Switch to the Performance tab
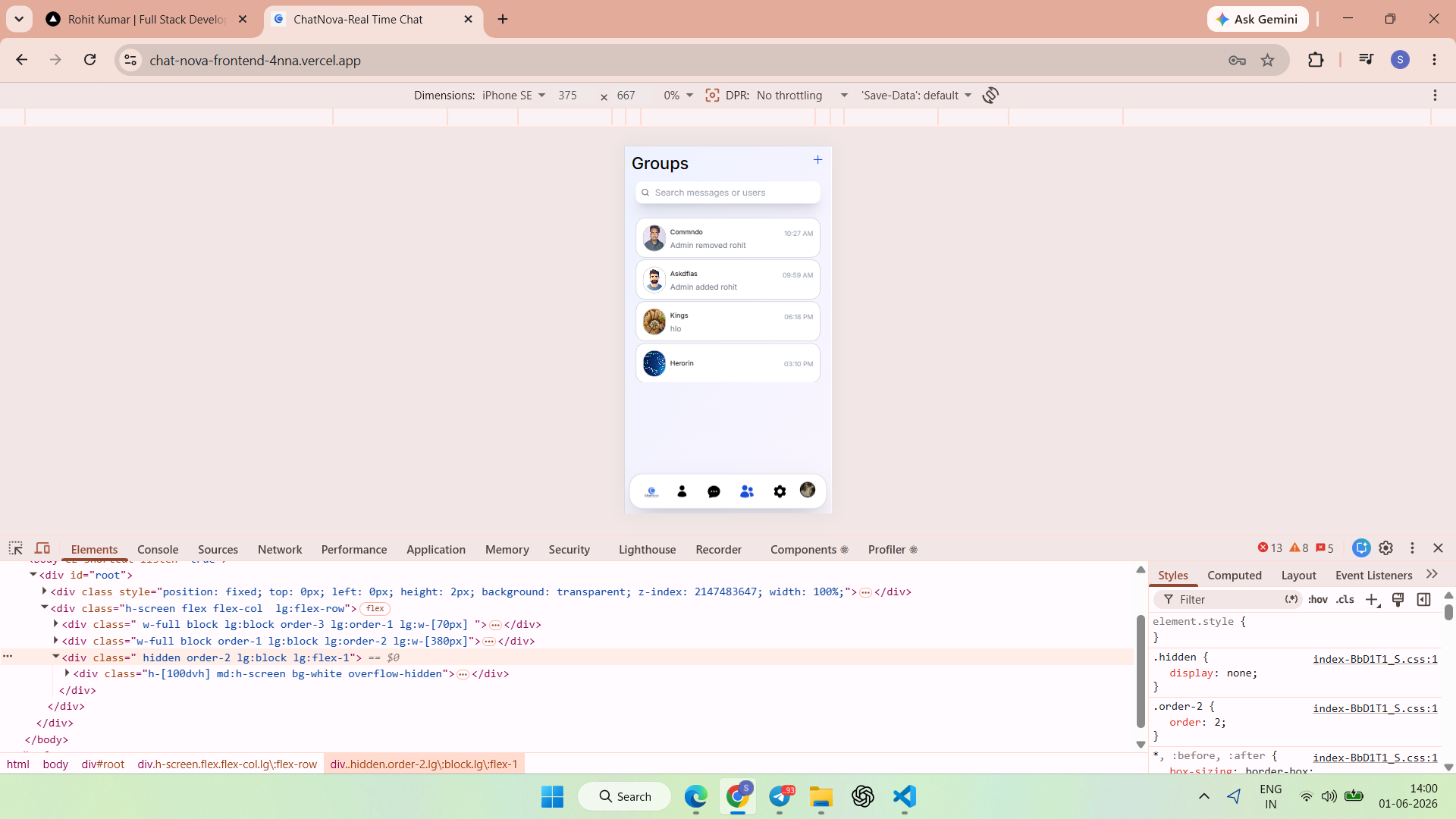This screenshot has width=1456, height=819. point(354,549)
